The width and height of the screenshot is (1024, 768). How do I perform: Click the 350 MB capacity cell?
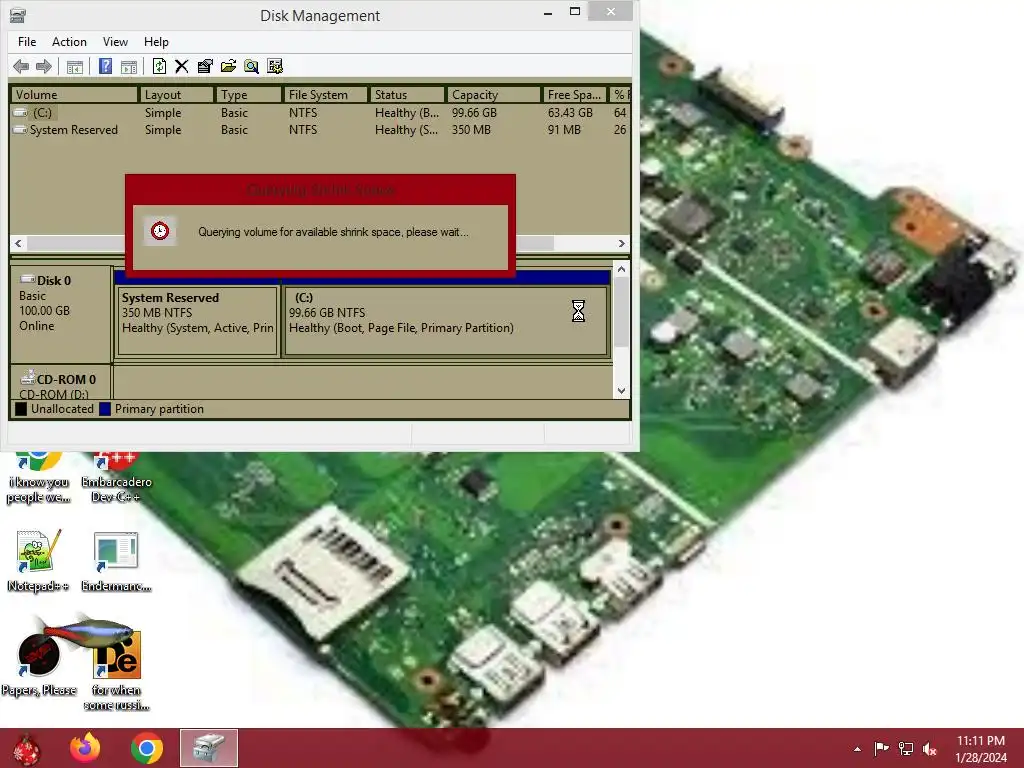pyautogui.click(x=472, y=130)
